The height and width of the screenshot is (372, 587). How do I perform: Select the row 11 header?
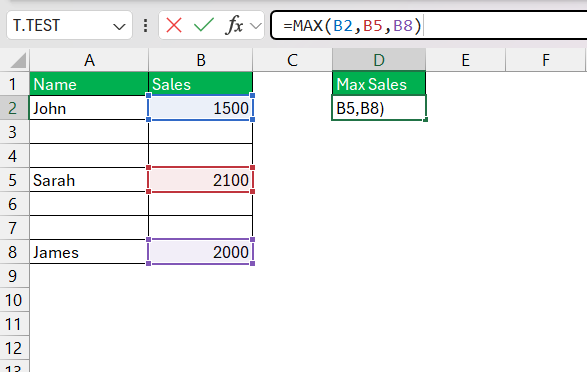tap(14, 324)
